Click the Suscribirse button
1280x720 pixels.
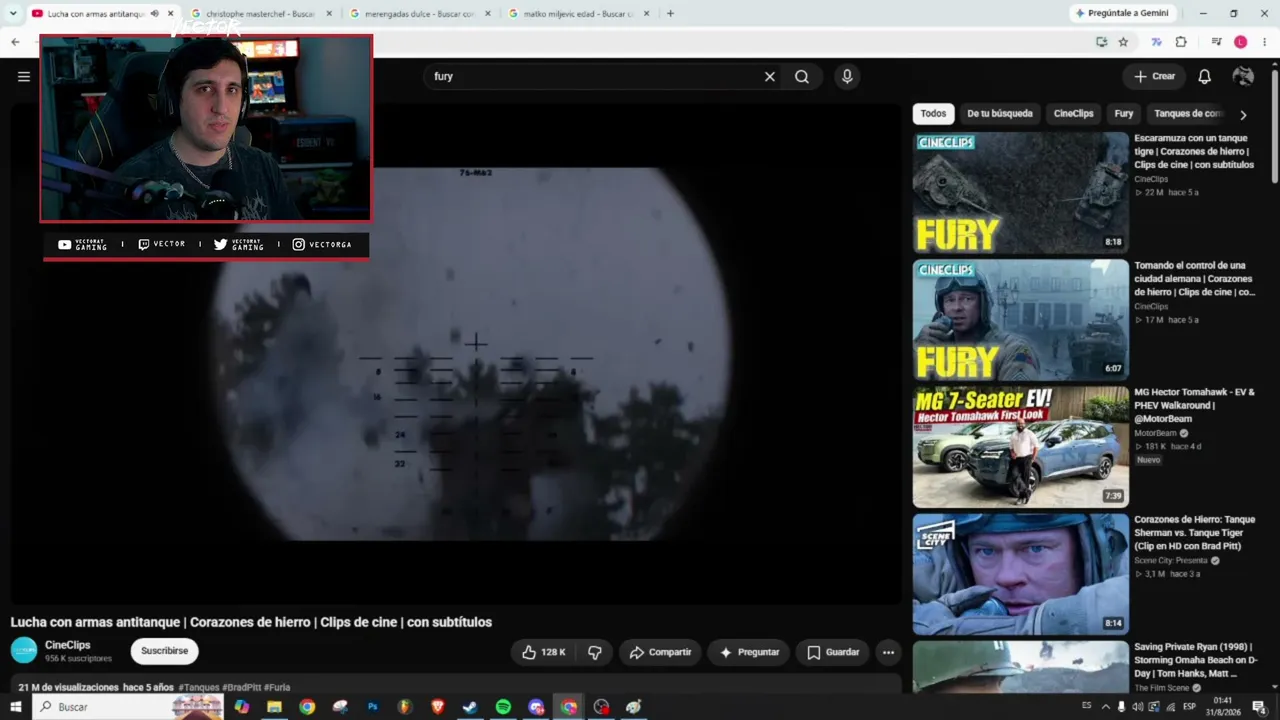pos(165,651)
